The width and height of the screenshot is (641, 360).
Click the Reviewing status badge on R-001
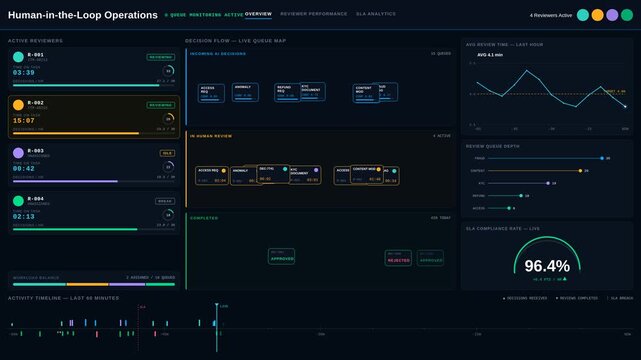click(161, 57)
